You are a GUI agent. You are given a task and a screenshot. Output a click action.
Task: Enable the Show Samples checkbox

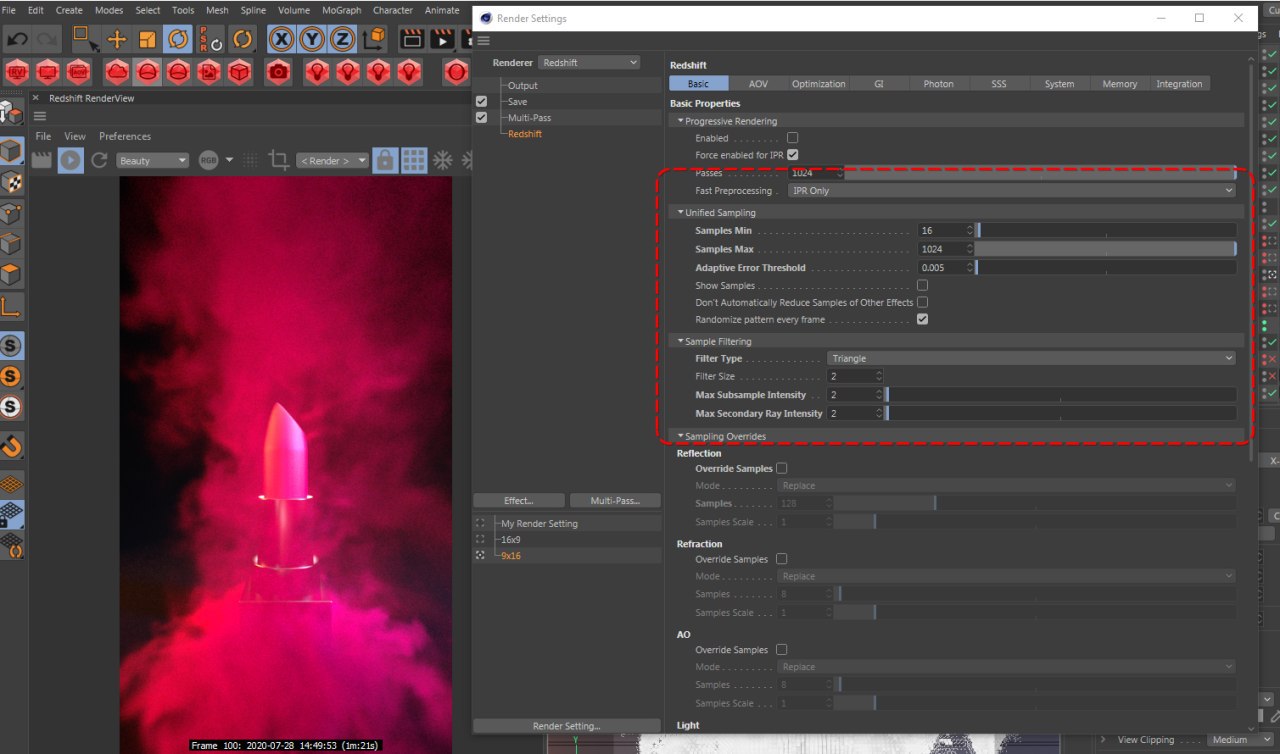point(922,285)
